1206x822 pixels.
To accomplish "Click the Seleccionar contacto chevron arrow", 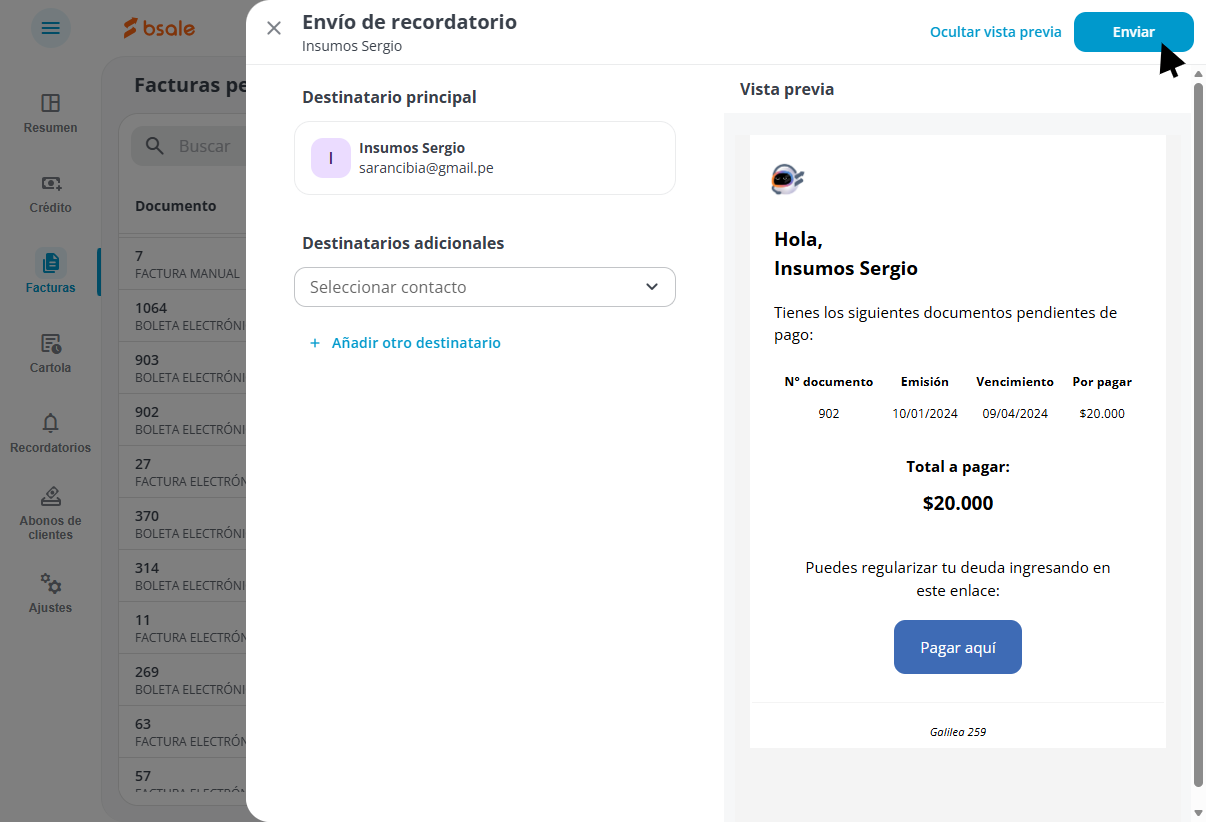I will click(652, 287).
